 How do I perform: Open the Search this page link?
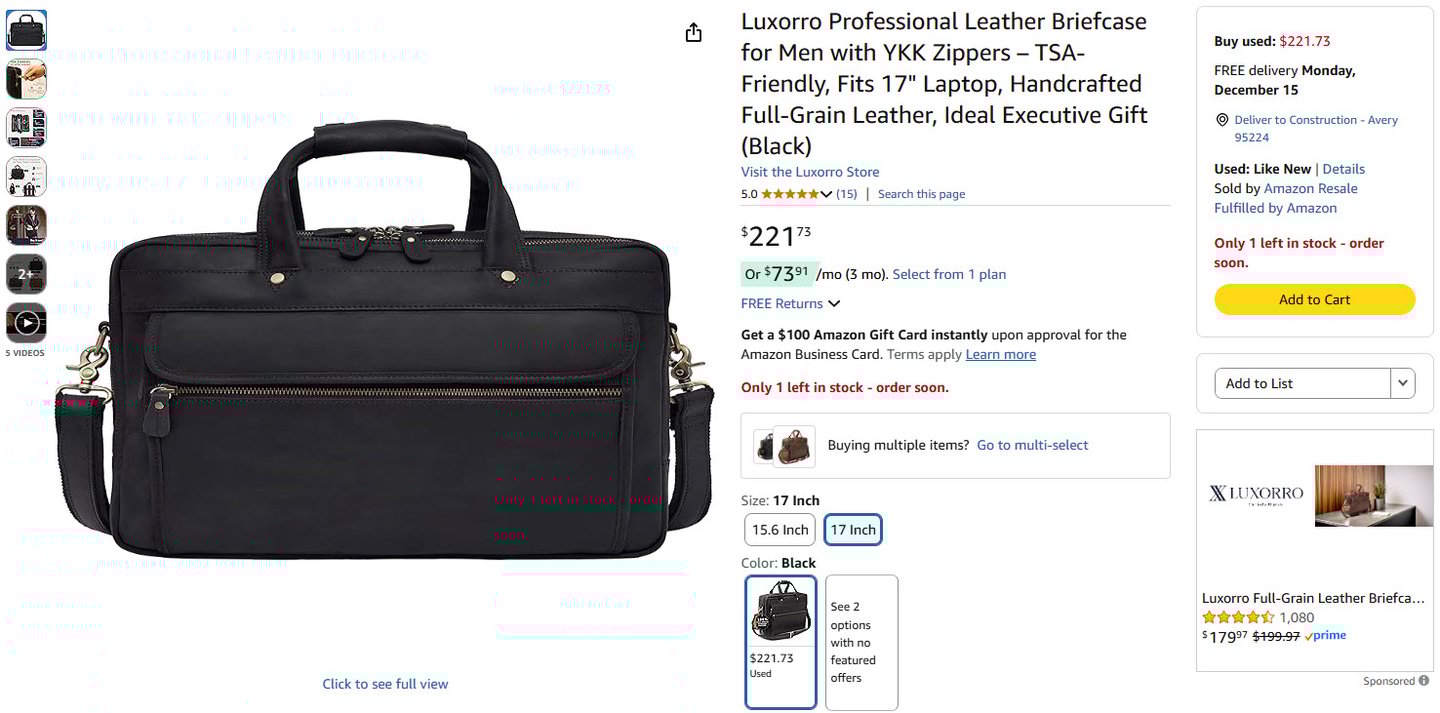[921, 194]
